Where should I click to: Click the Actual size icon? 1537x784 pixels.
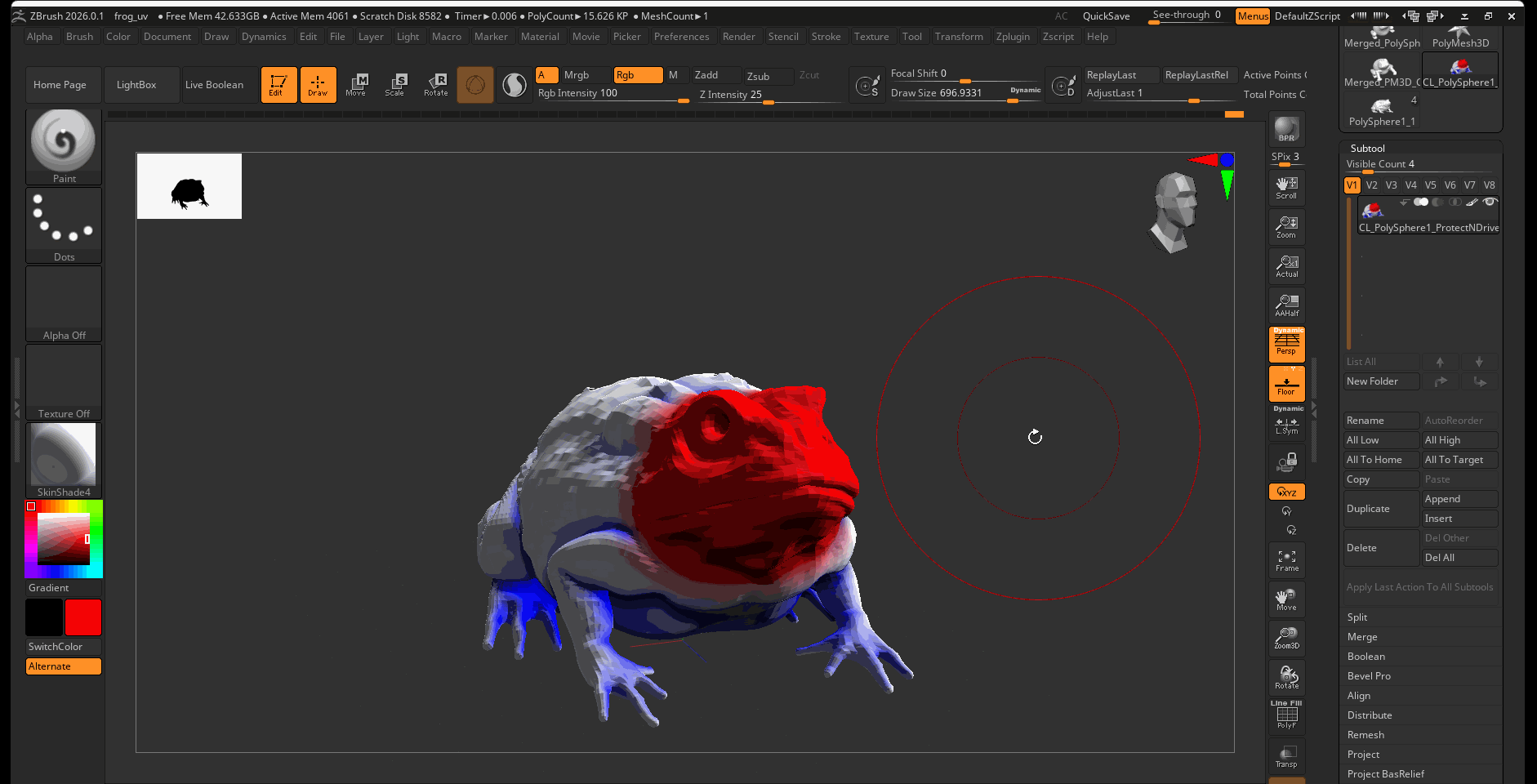point(1286,266)
